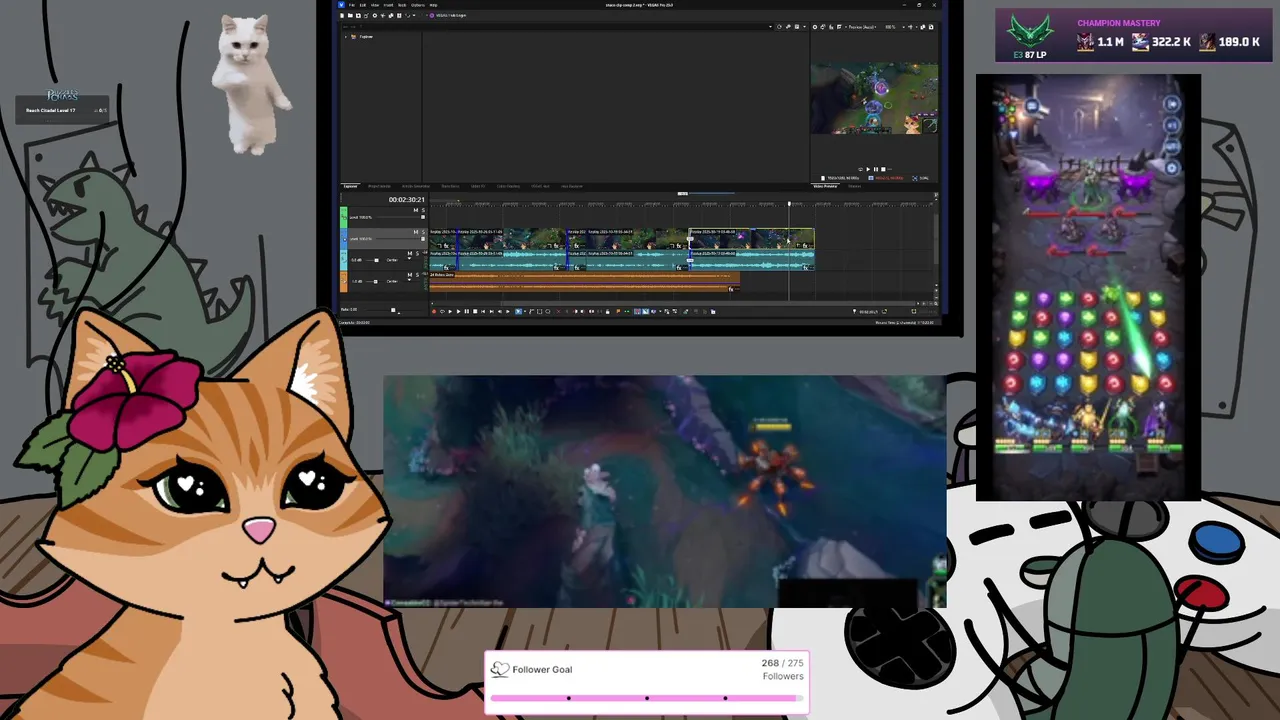Open the Tools menu

pyautogui.click(x=402, y=5)
